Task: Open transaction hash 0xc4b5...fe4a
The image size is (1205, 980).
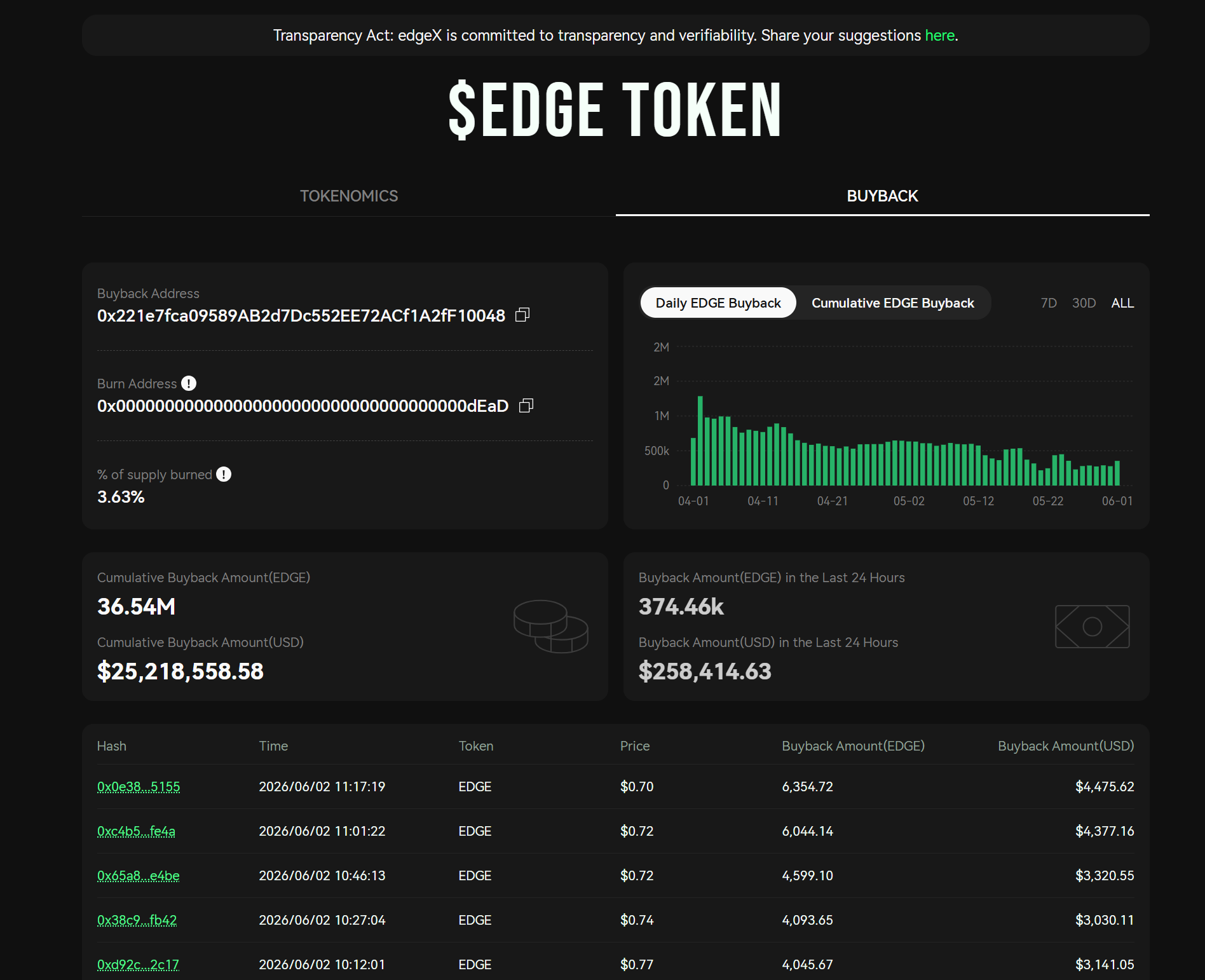Action: click(x=136, y=831)
